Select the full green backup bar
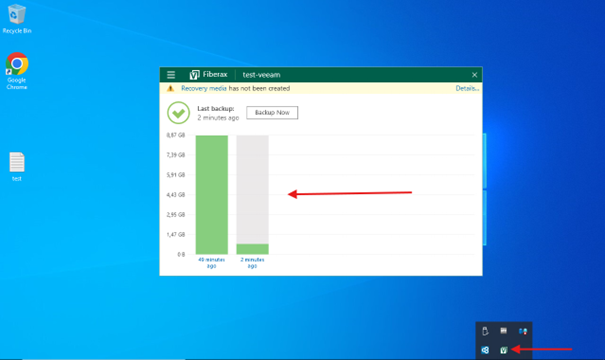 [x=212, y=195]
